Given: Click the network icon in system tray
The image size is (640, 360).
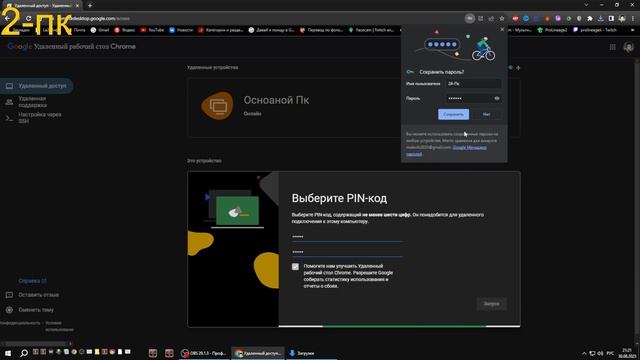Looking at the screenshot, I should point(592,353).
